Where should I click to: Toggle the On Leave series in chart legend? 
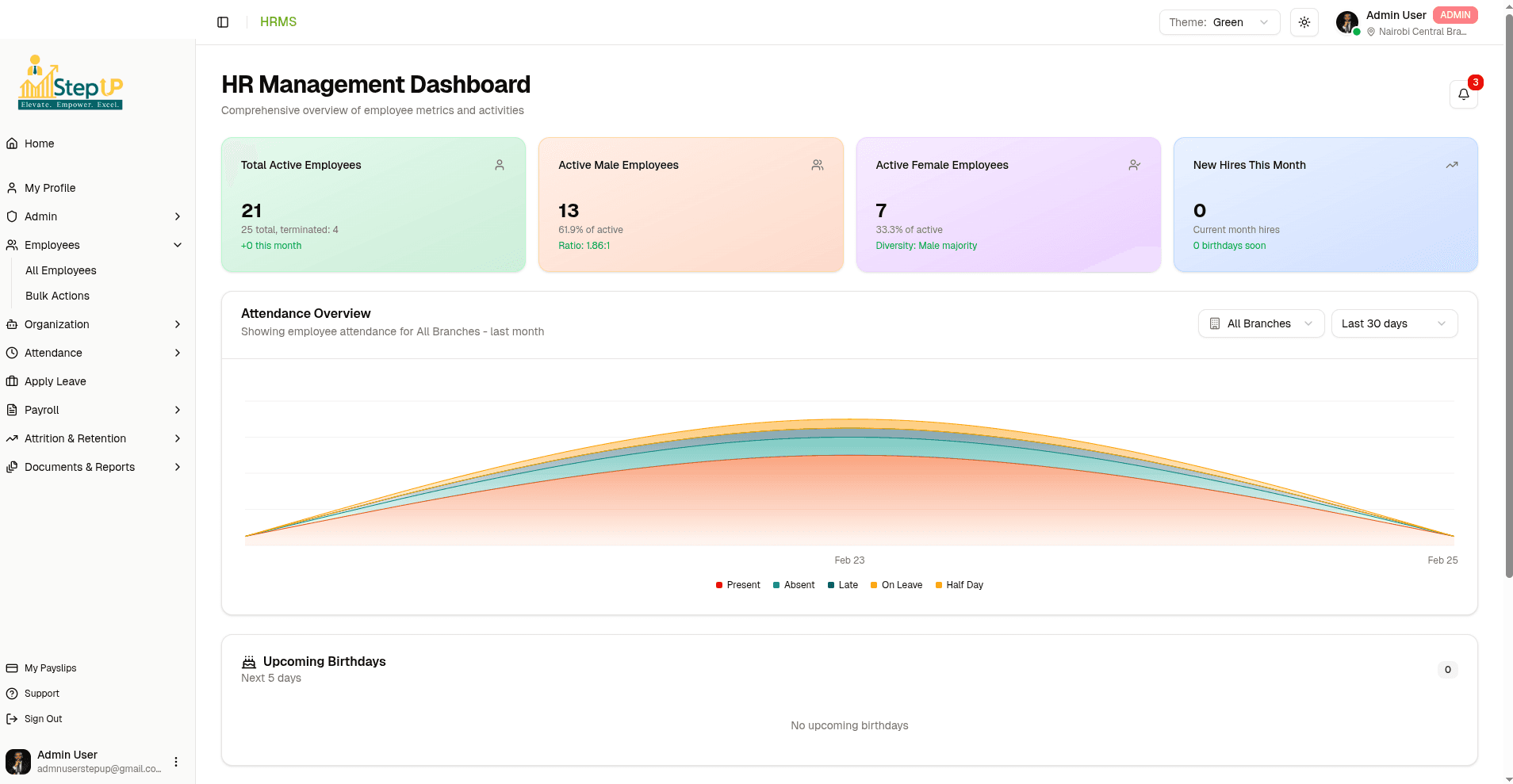click(x=896, y=585)
